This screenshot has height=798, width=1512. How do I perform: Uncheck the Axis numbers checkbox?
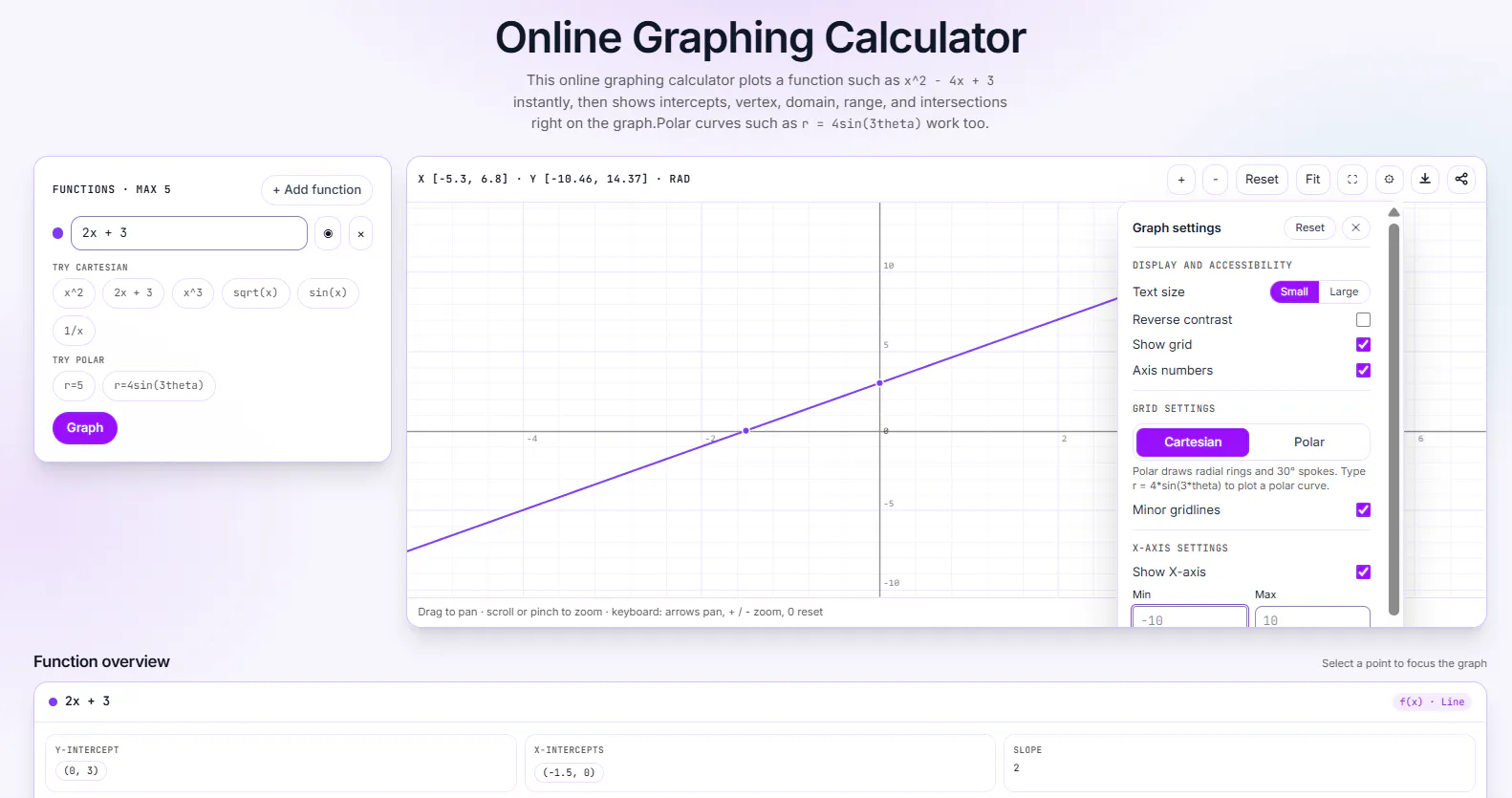coord(1363,371)
